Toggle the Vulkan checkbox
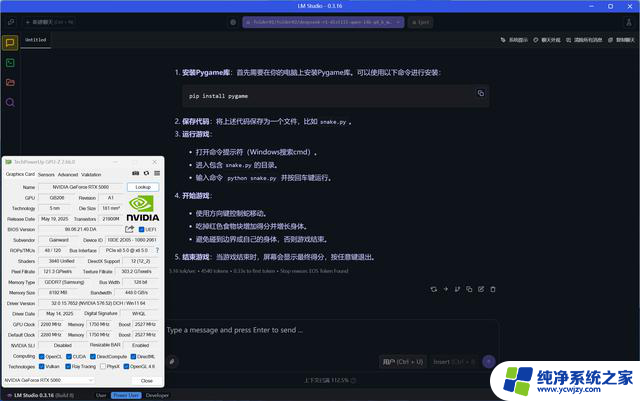Image resolution: width=640 pixels, height=401 pixels. 42,366
